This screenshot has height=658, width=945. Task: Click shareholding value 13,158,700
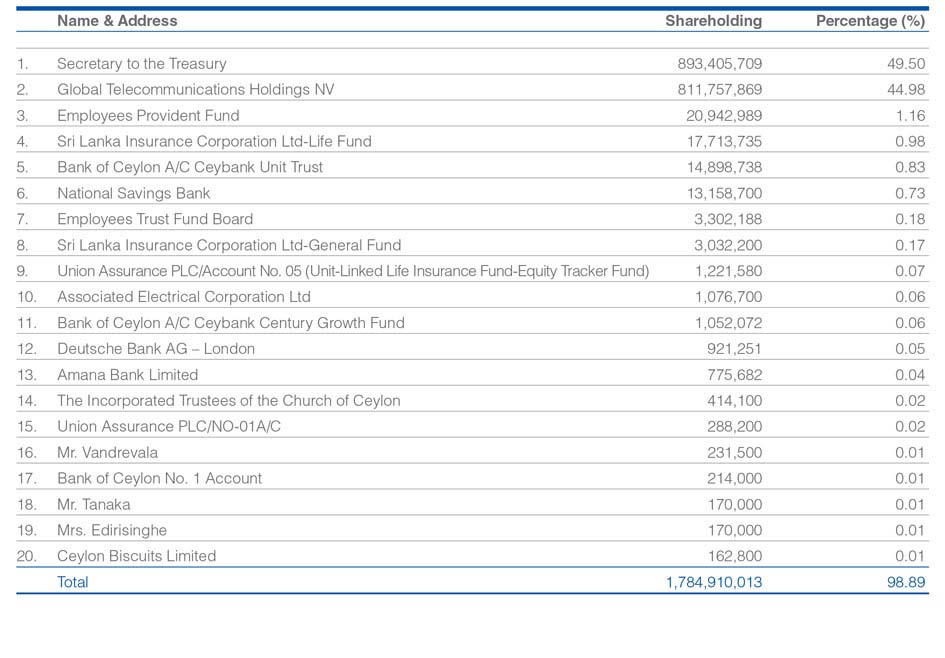pyautogui.click(x=724, y=193)
